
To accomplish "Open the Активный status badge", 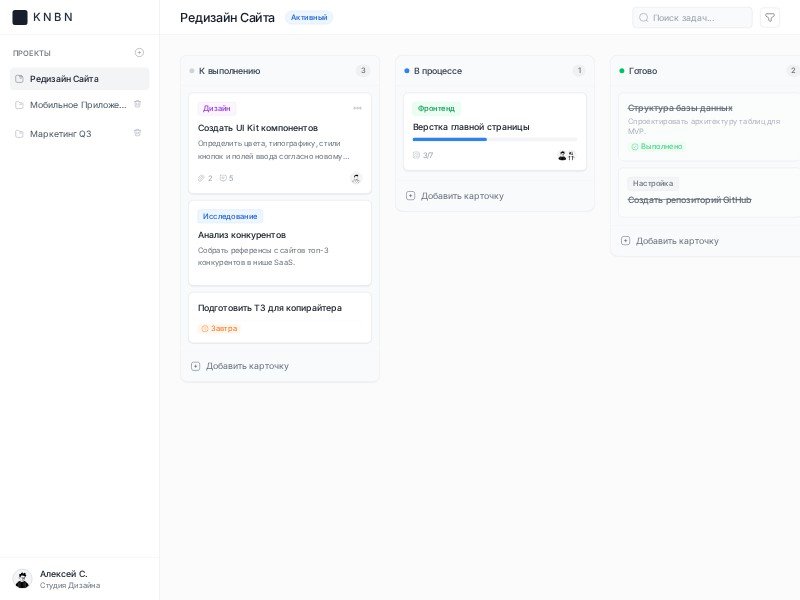I will coord(309,17).
